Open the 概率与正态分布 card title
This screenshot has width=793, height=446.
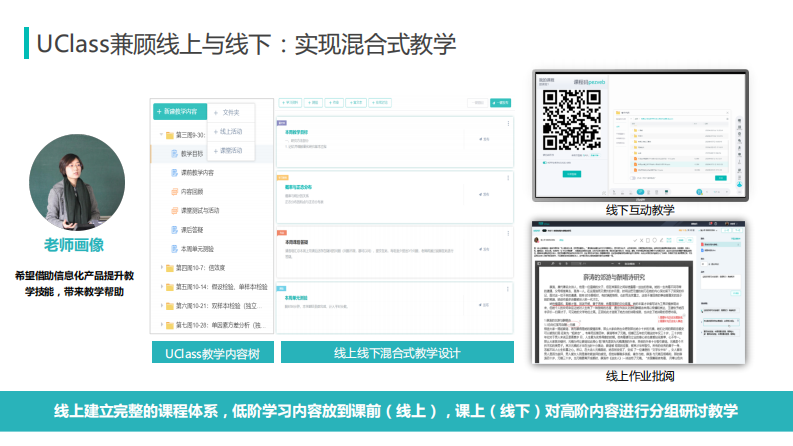point(298,187)
